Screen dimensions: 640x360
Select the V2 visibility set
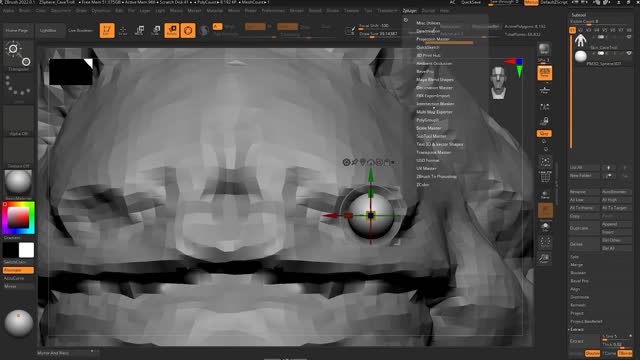tap(580, 30)
